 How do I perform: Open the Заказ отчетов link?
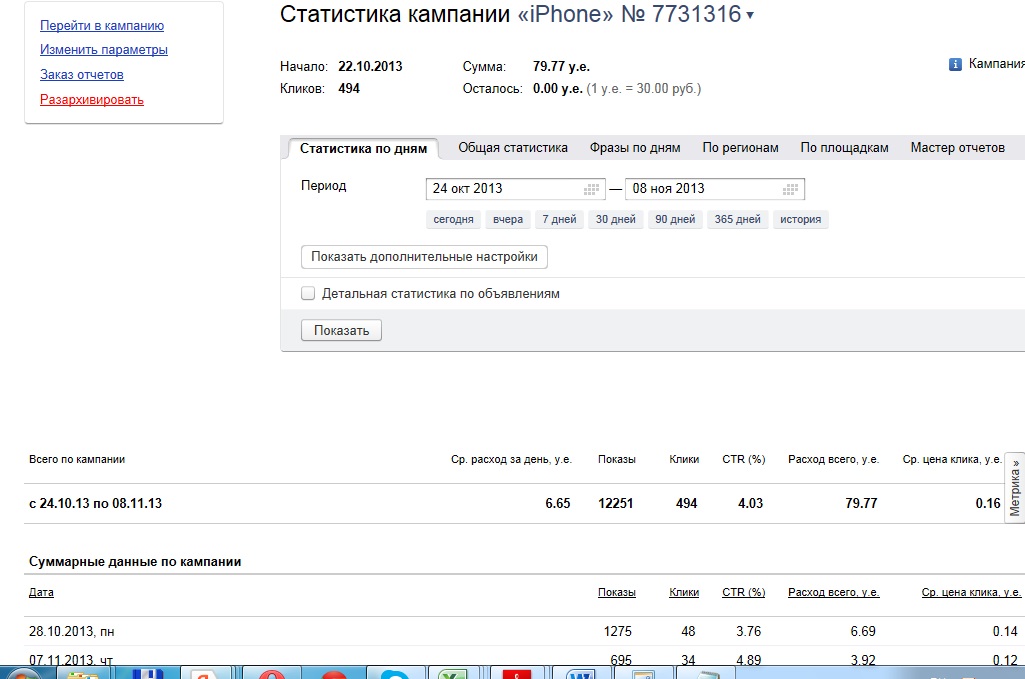click(x=82, y=75)
